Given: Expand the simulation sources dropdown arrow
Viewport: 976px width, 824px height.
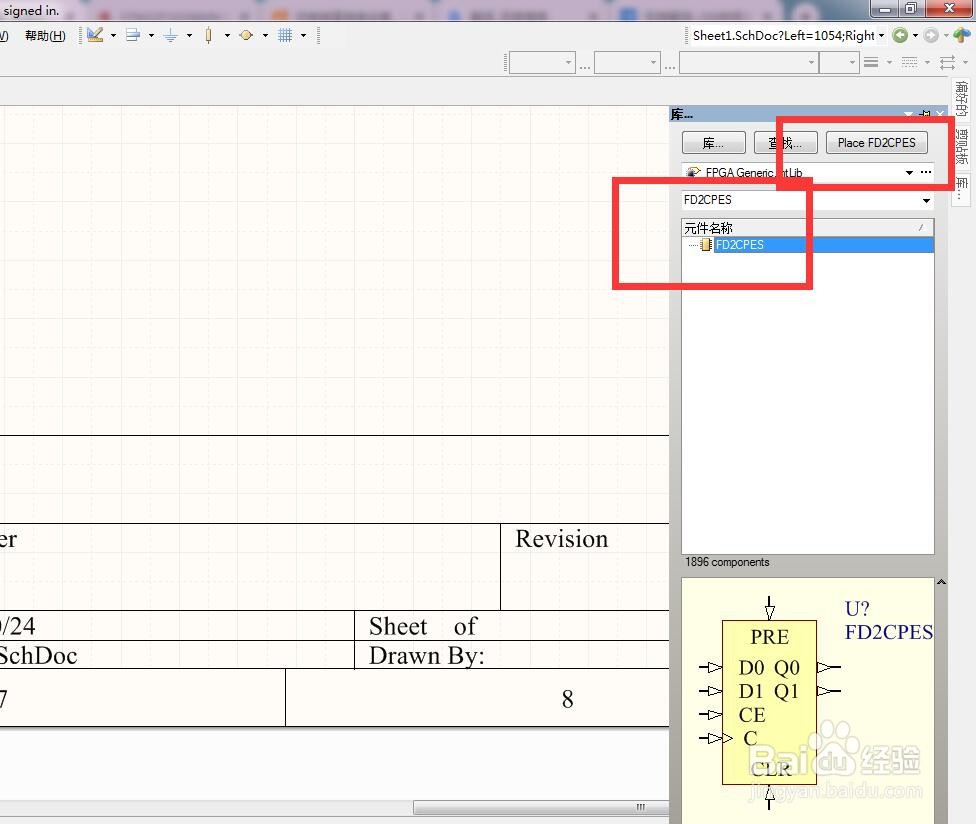Looking at the screenshot, I should [265, 35].
